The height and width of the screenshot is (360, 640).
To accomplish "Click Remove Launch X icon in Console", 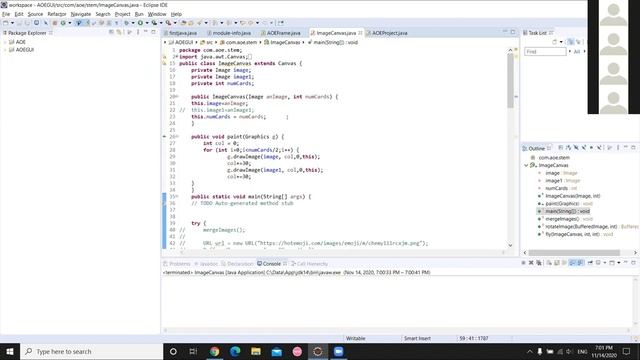I will pyautogui.click(x=531, y=263).
